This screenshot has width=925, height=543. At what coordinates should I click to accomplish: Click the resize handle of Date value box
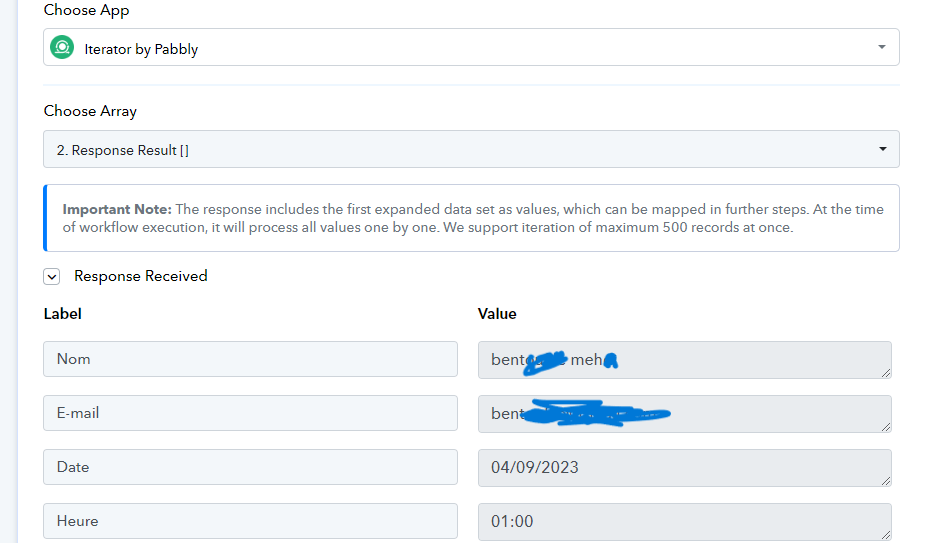[x=886, y=481]
